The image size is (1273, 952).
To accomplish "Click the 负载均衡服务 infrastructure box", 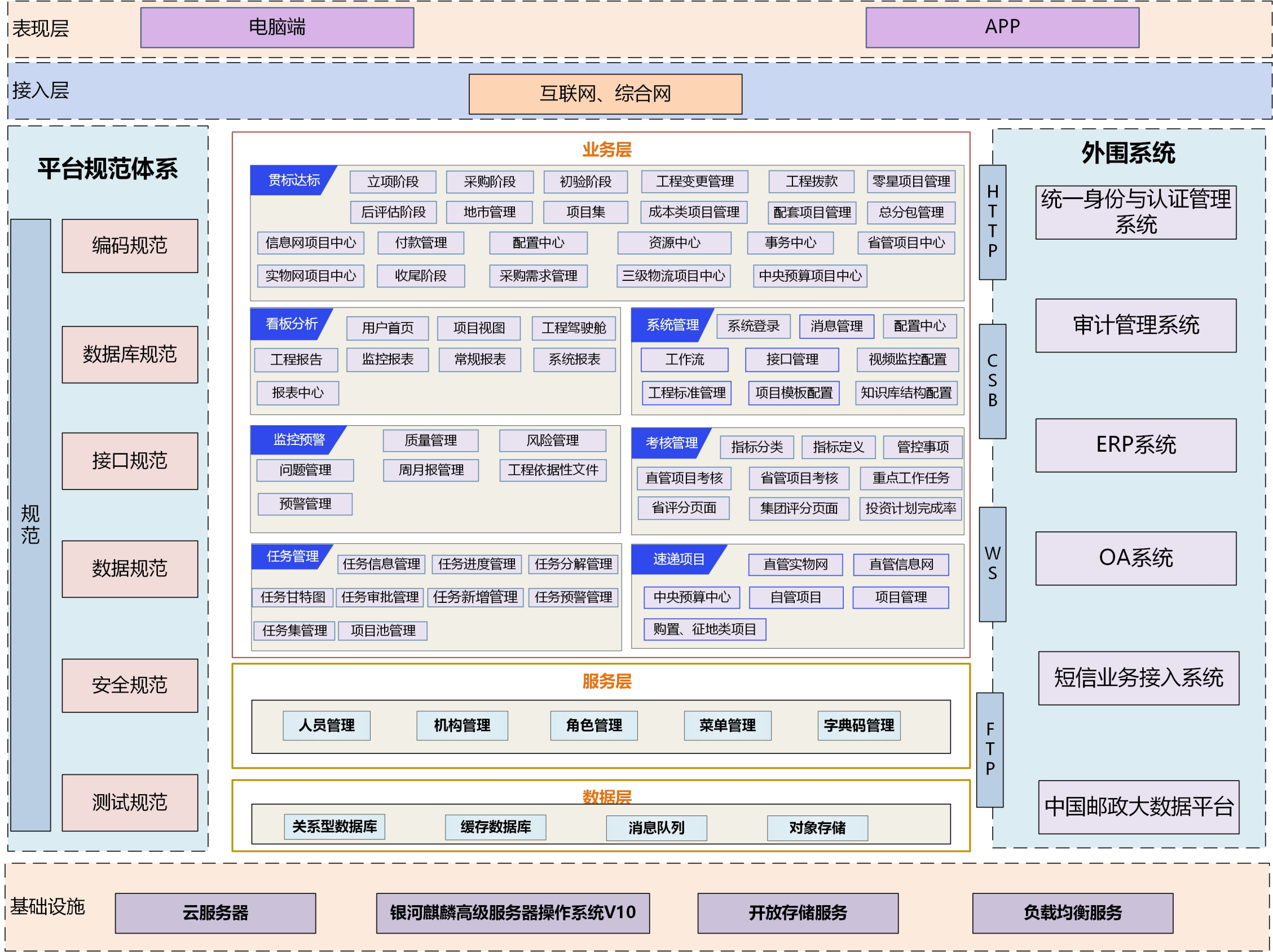I will click(1072, 913).
